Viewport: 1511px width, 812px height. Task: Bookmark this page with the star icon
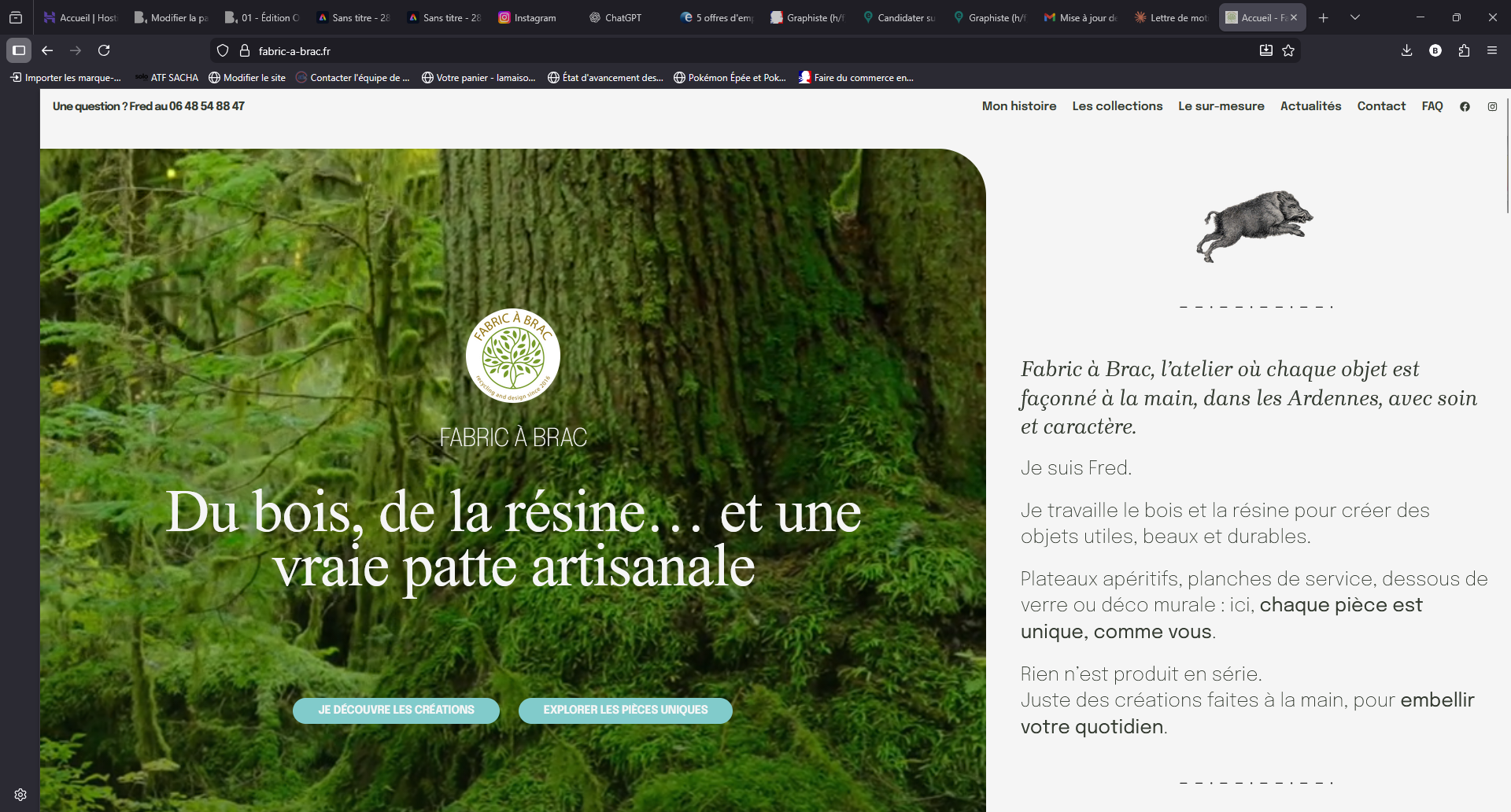pyautogui.click(x=1288, y=50)
